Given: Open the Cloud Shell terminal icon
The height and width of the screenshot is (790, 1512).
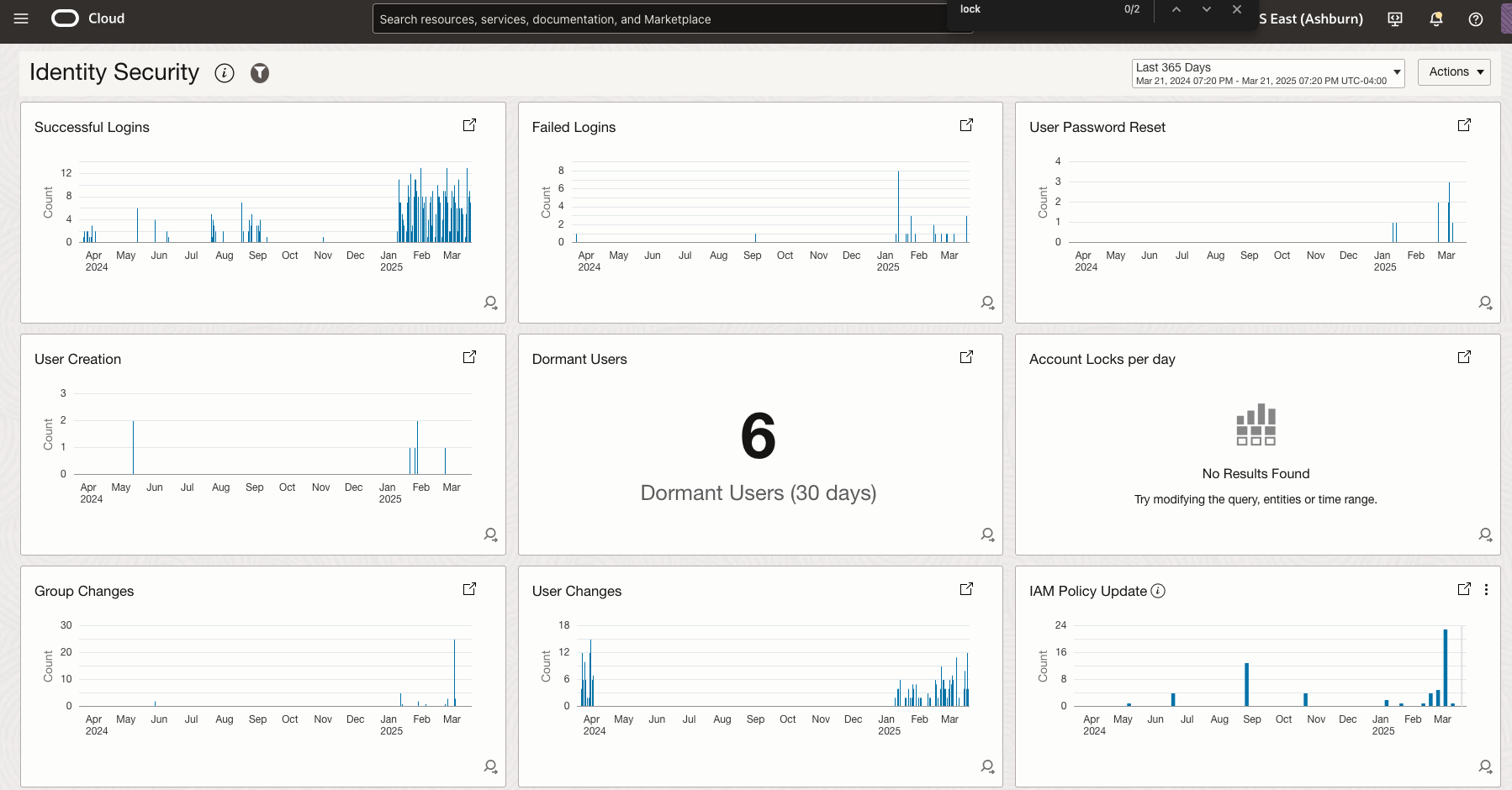Looking at the screenshot, I should click(x=1395, y=18).
